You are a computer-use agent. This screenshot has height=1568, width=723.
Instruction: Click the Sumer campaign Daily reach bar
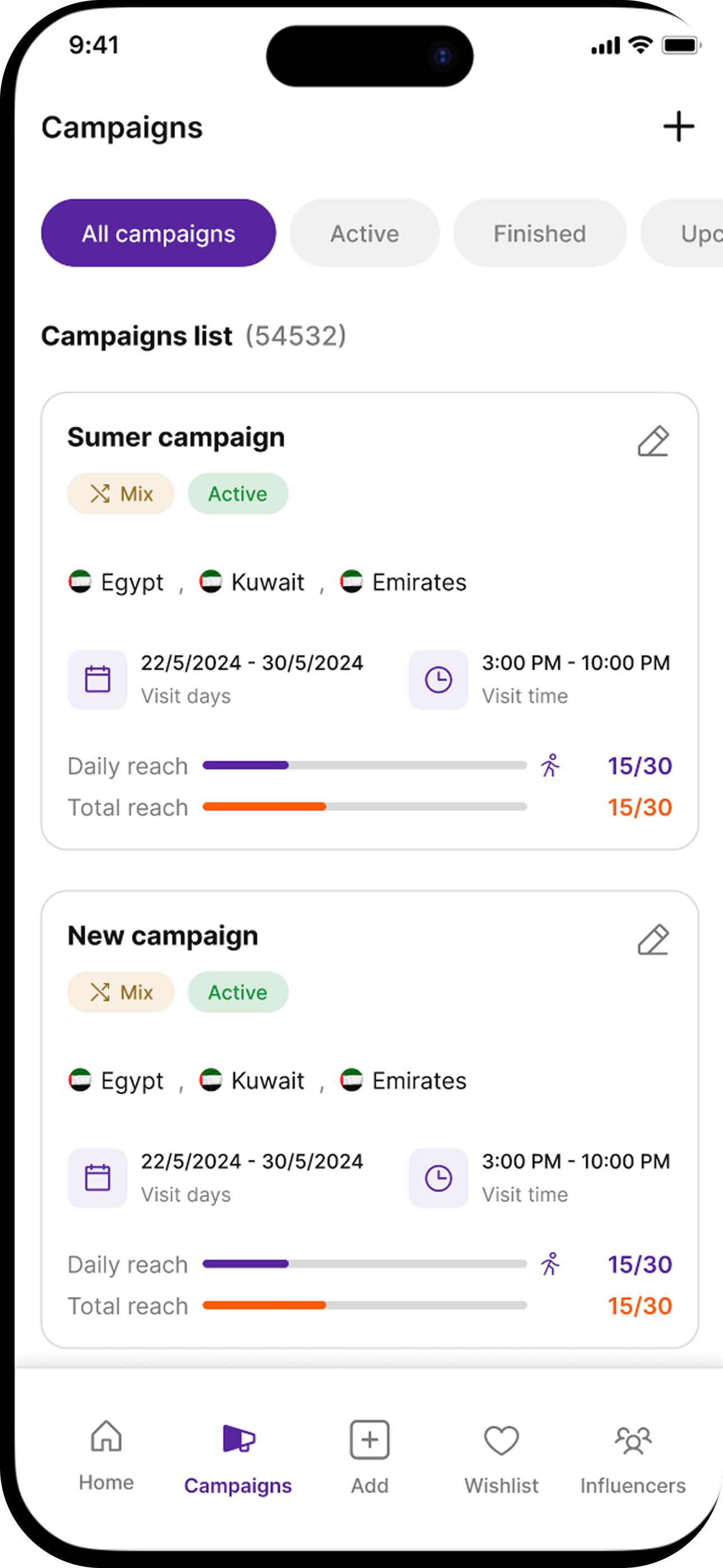[x=364, y=765]
